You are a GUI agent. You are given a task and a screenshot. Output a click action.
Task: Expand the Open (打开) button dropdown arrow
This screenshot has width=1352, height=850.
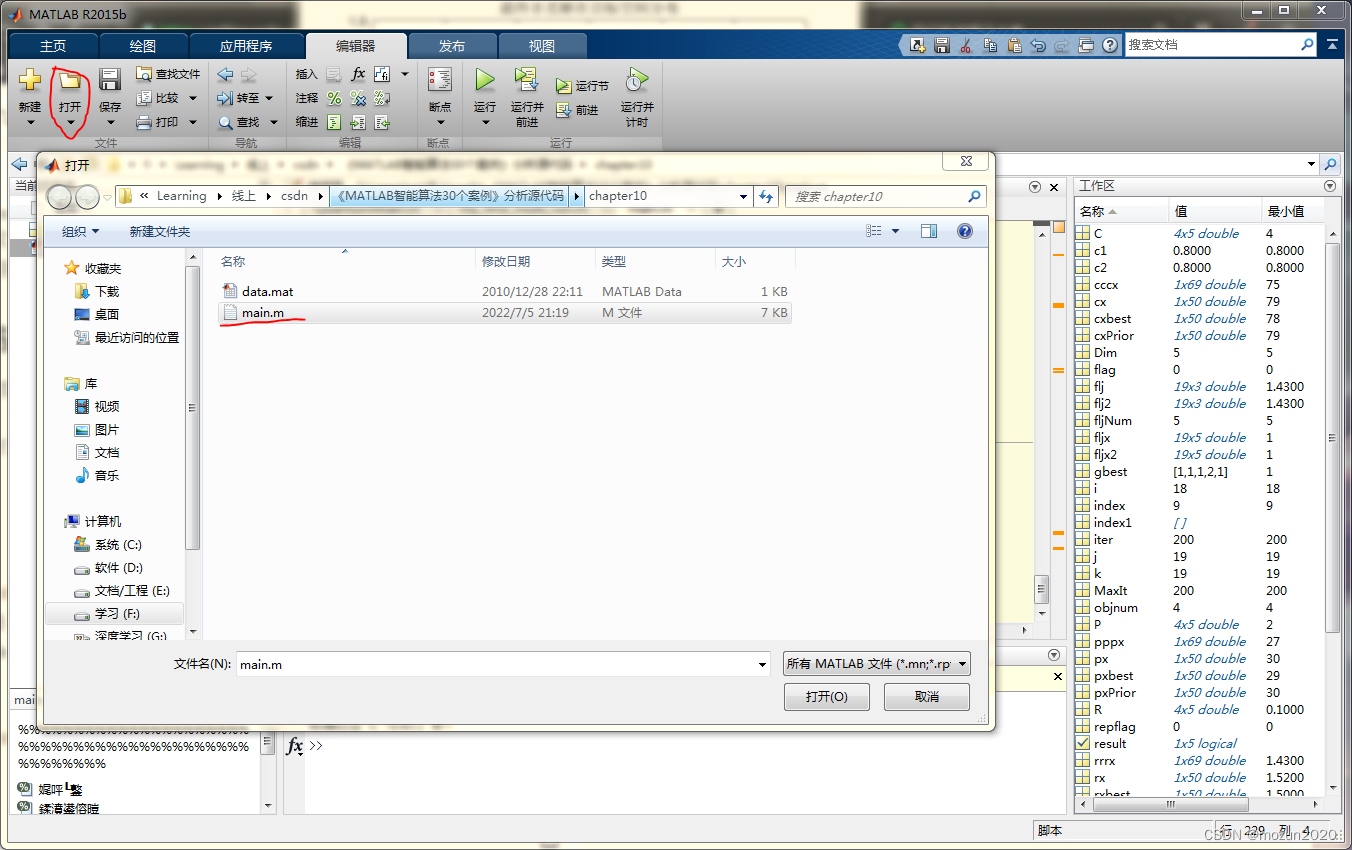click(70, 123)
